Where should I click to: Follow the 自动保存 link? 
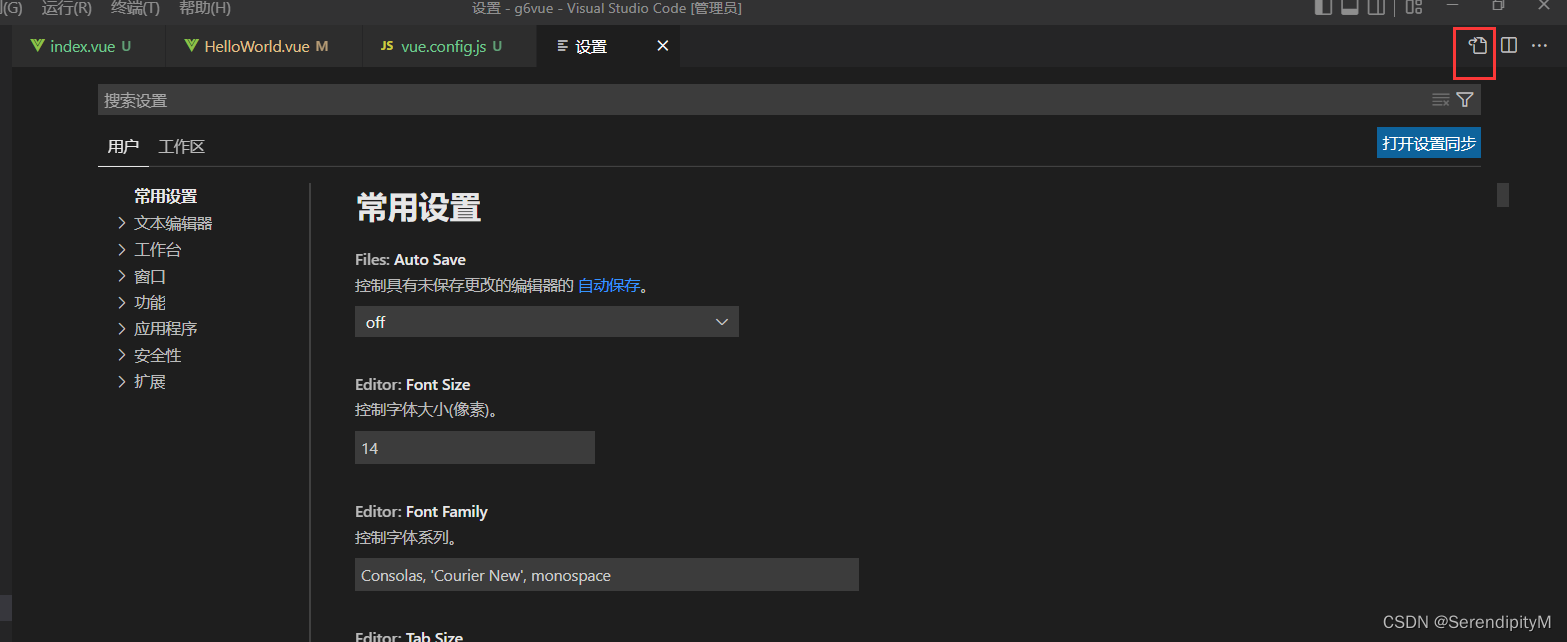(609, 285)
